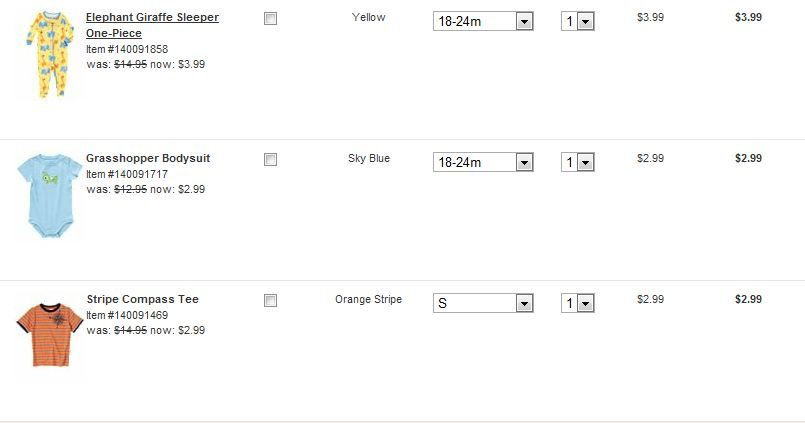Viewport: 805px width, 423px height.
Task: Click the yellow sleeper product thumbnail
Action: click(x=46, y=55)
